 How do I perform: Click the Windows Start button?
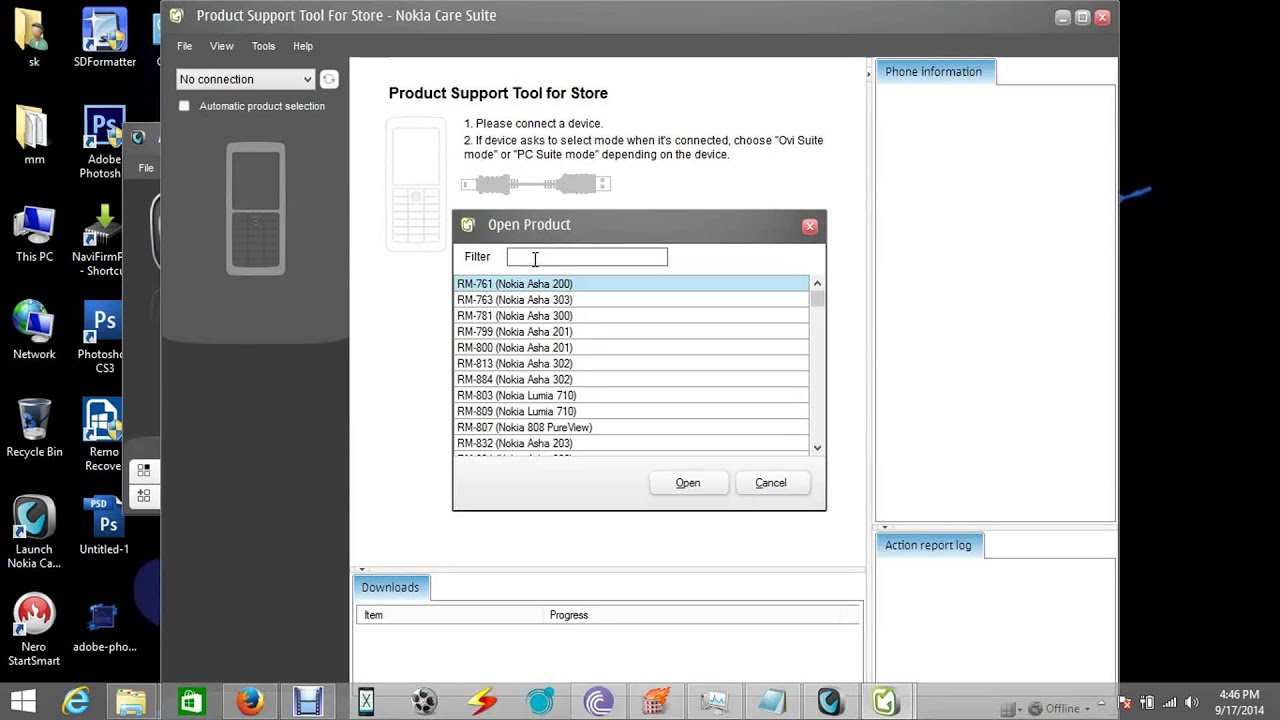22,702
